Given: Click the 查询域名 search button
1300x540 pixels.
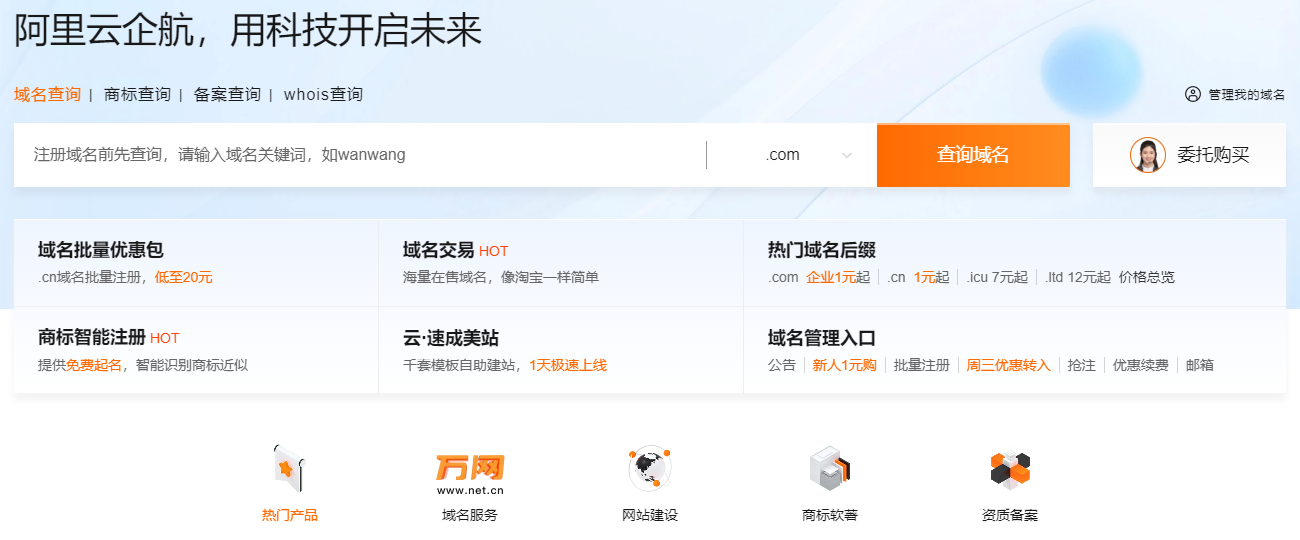Looking at the screenshot, I should 973,155.
